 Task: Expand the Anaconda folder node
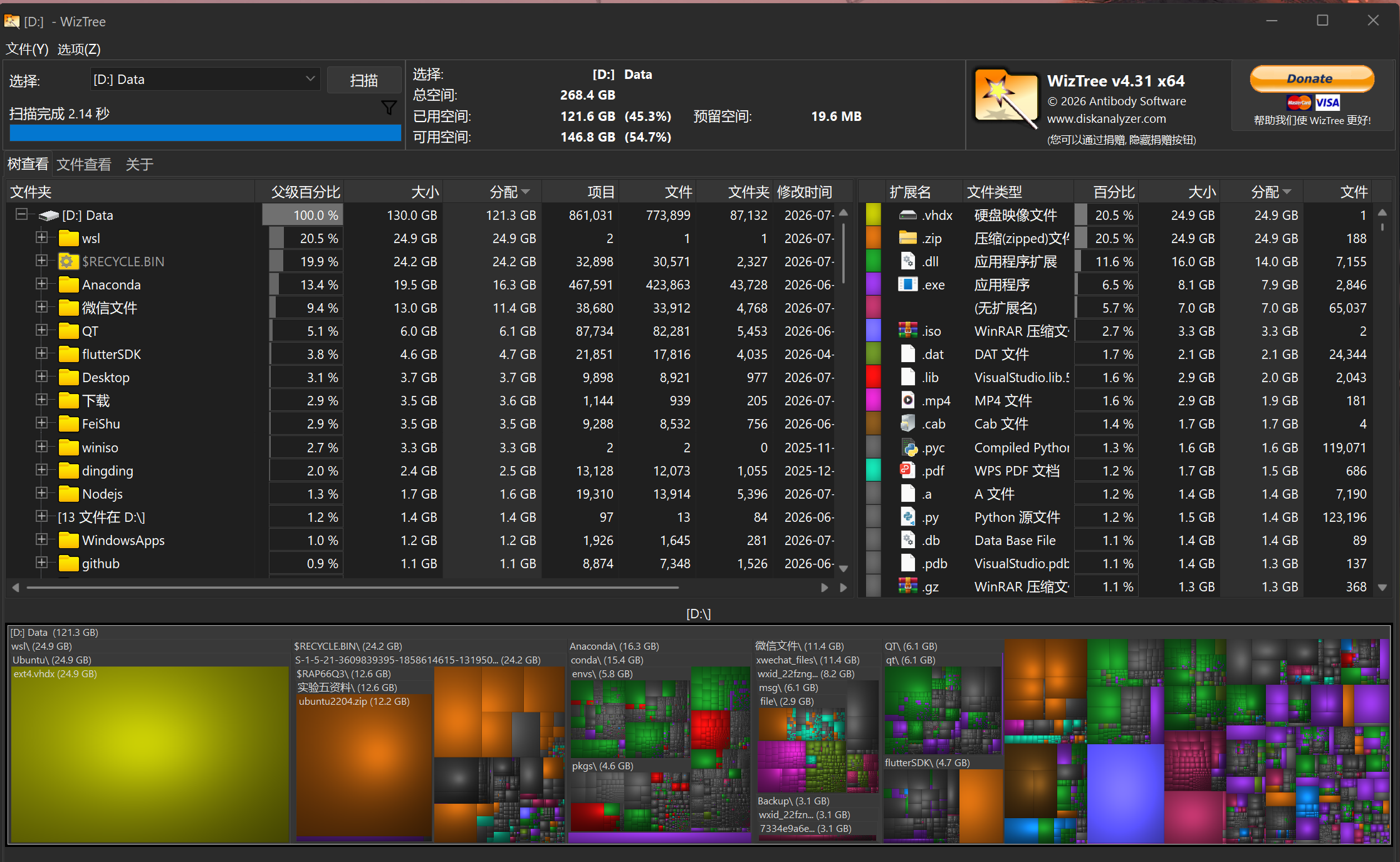pos(41,284)
